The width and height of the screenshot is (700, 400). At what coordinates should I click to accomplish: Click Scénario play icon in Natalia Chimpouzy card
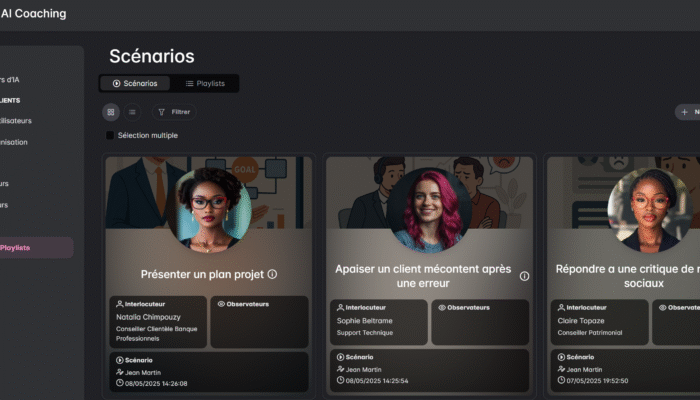pyautogui.click(x=119, y=360)
